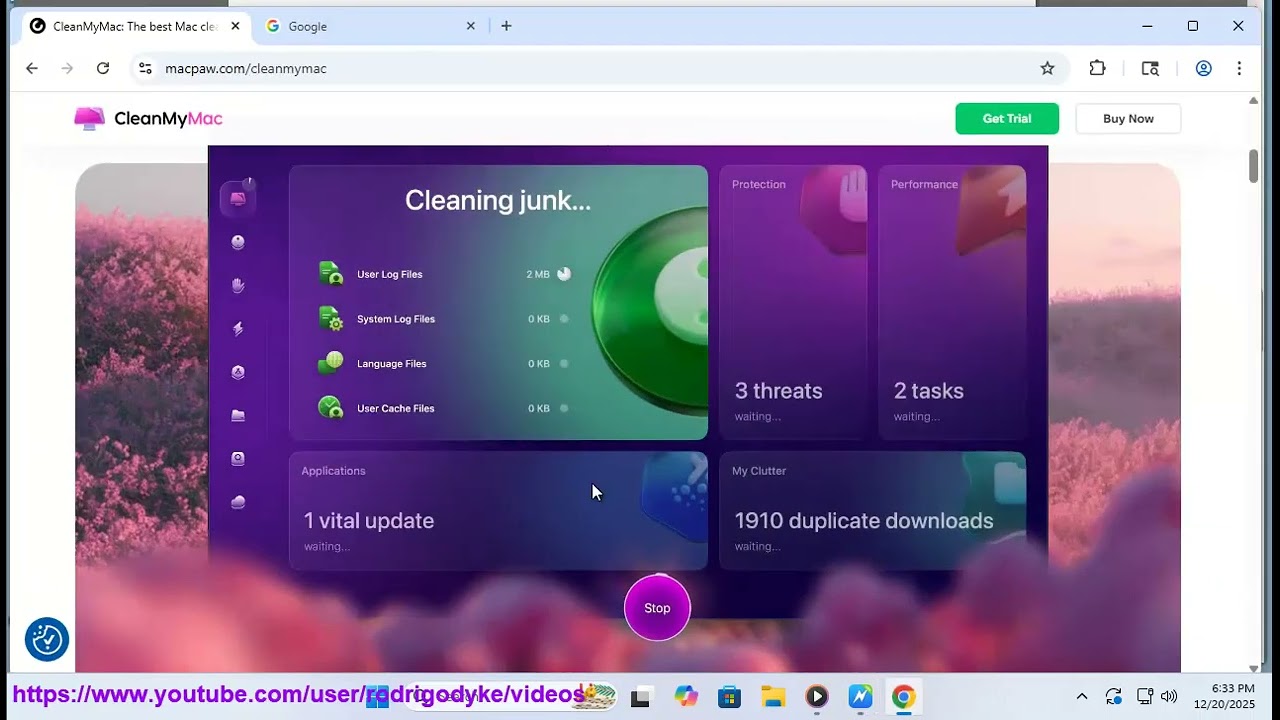Reload the page
The height and width of the screenshot is (720, 1280).
coord(103,68)
